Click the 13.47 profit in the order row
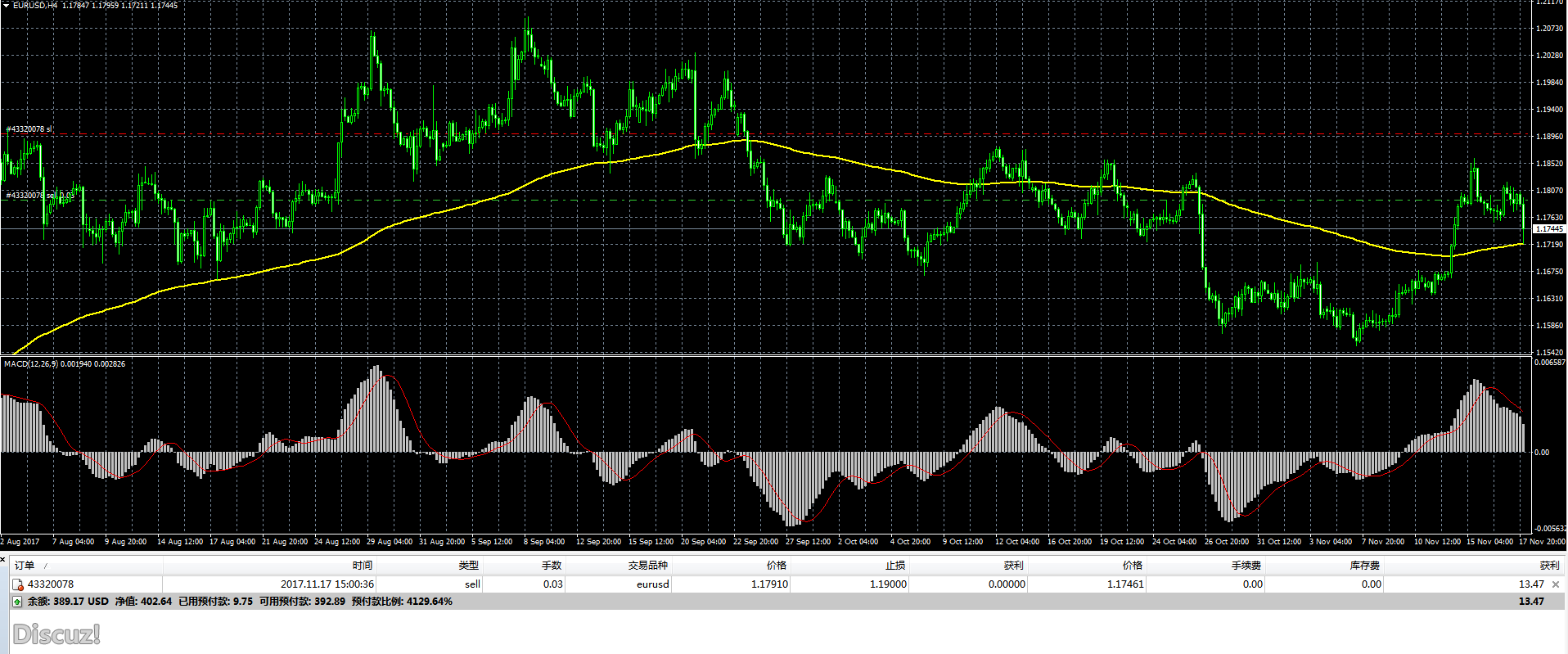The width and height of the screenshot is (1568, 654). point(1531,584)
